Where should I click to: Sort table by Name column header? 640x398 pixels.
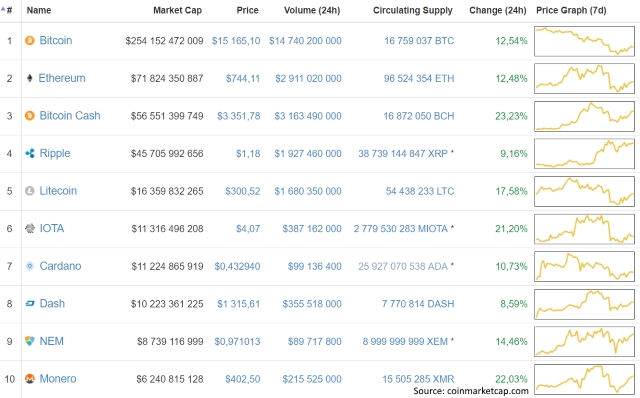pos(39,10)
